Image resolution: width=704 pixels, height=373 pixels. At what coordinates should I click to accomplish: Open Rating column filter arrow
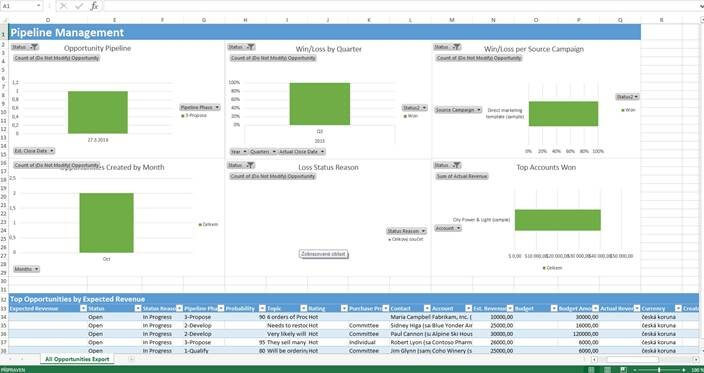(344, 309)
